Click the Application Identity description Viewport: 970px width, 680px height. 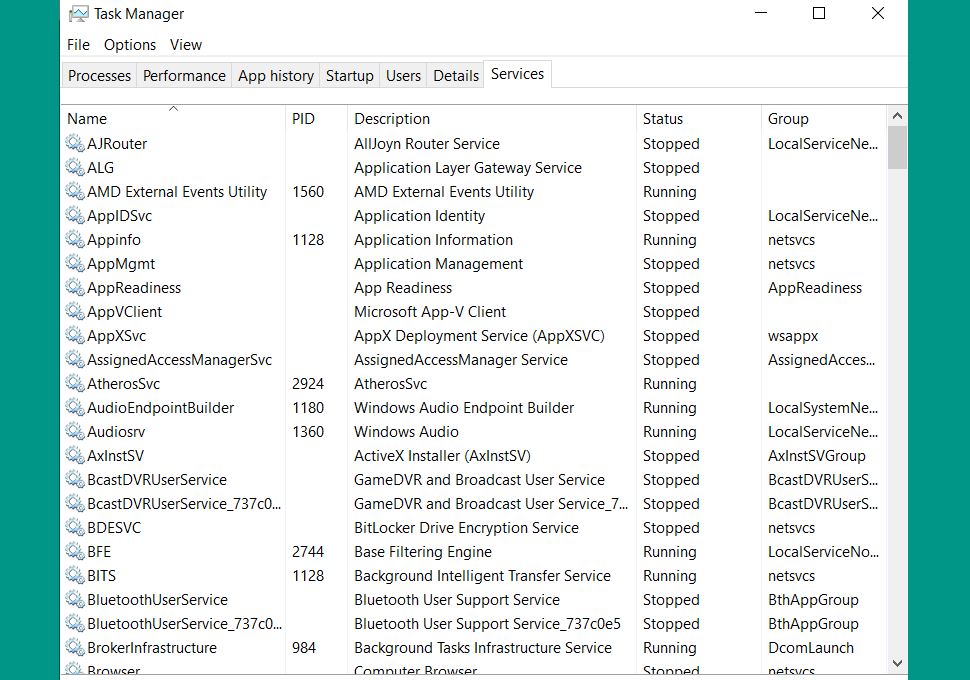pos(419,216)
